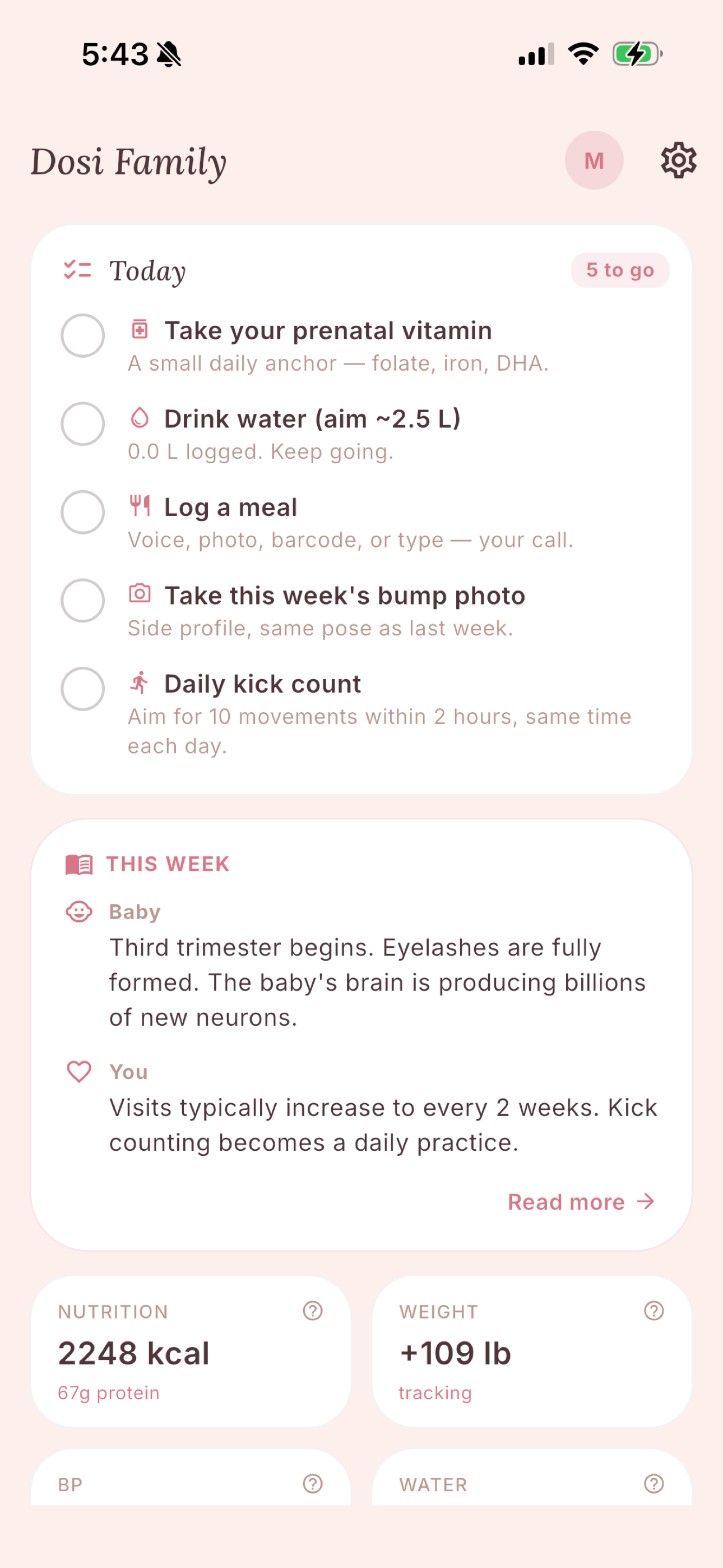Image resolution: width=723 pixels, height=1568 pixels.
Task: Tap the Water card help icon
Action: click(654, 1483)
